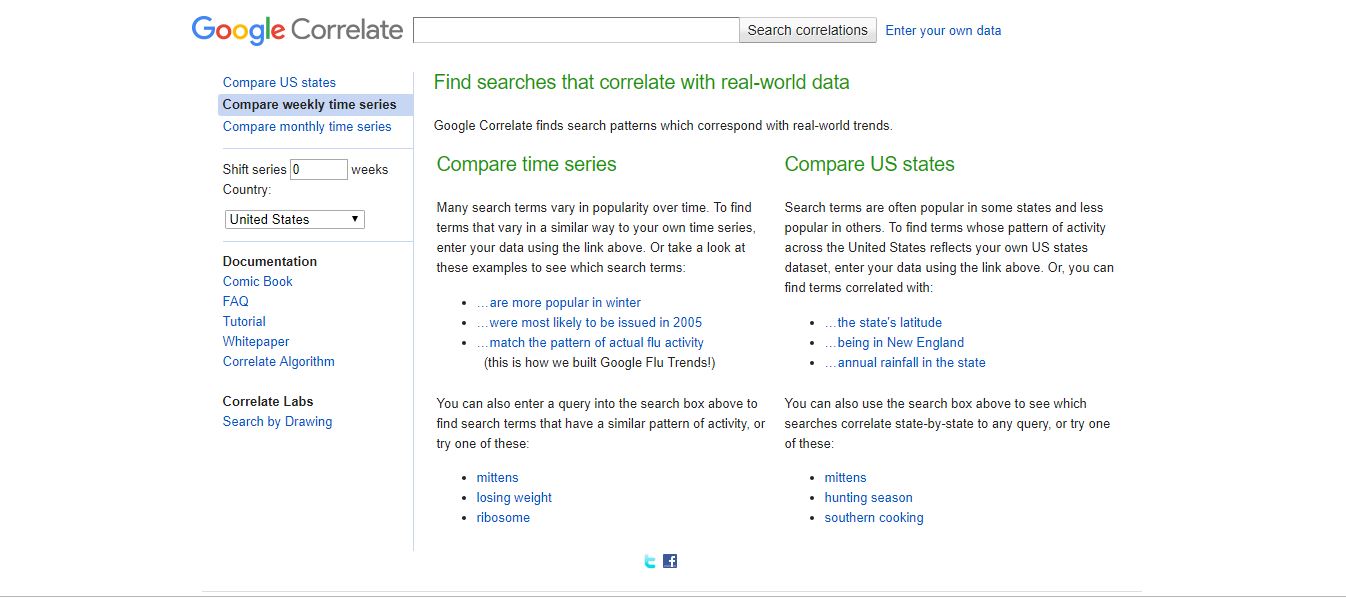Click the Google Correlate logo
The width and height of the screenshot is (1346, 600).
coord(297,30)
